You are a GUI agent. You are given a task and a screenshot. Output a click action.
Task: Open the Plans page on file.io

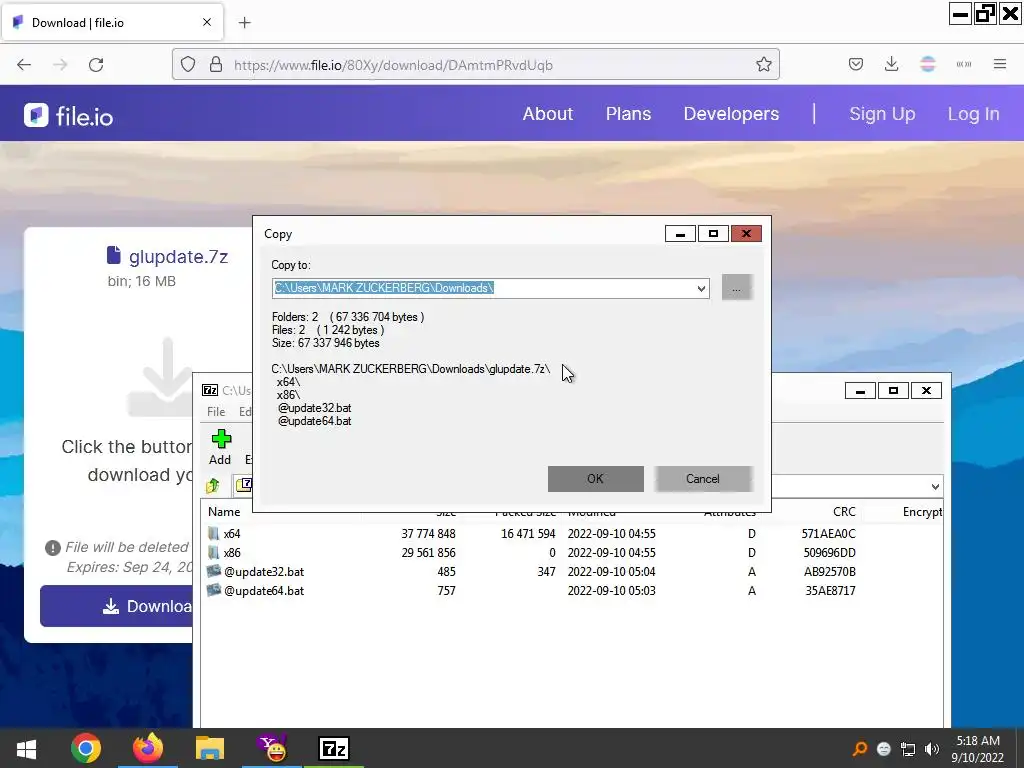[628, 114]
